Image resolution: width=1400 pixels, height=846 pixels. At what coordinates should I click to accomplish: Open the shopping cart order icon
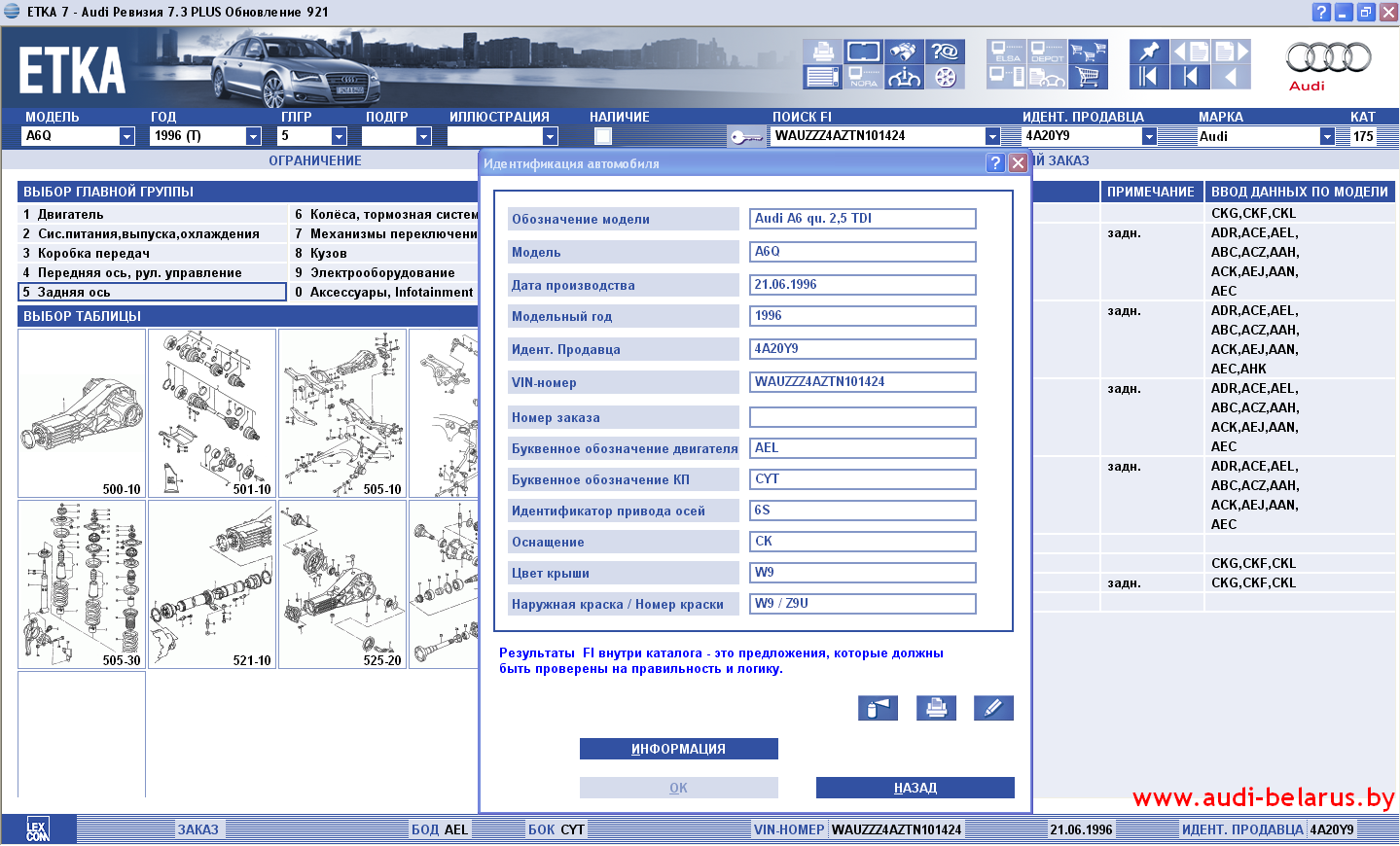(1088, 76)
